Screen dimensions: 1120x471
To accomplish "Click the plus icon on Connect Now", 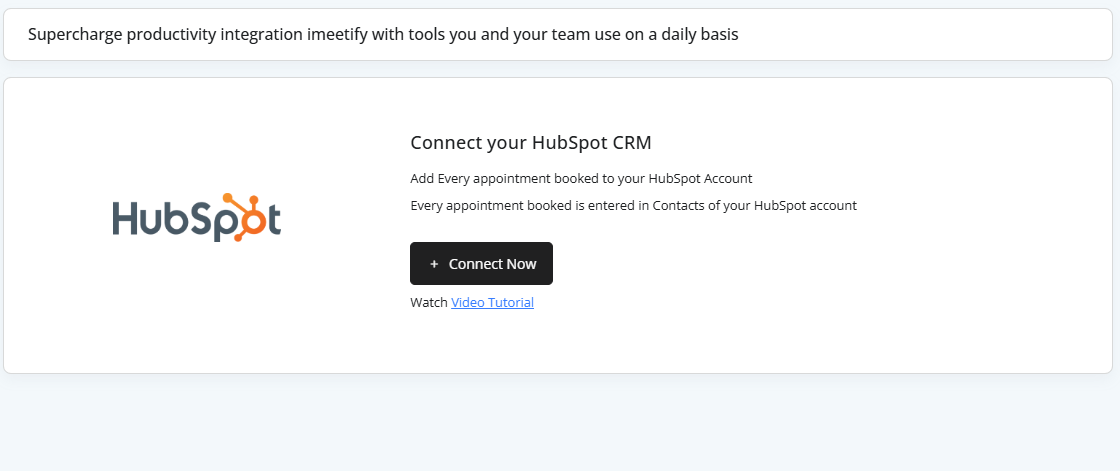I will 434,264.
